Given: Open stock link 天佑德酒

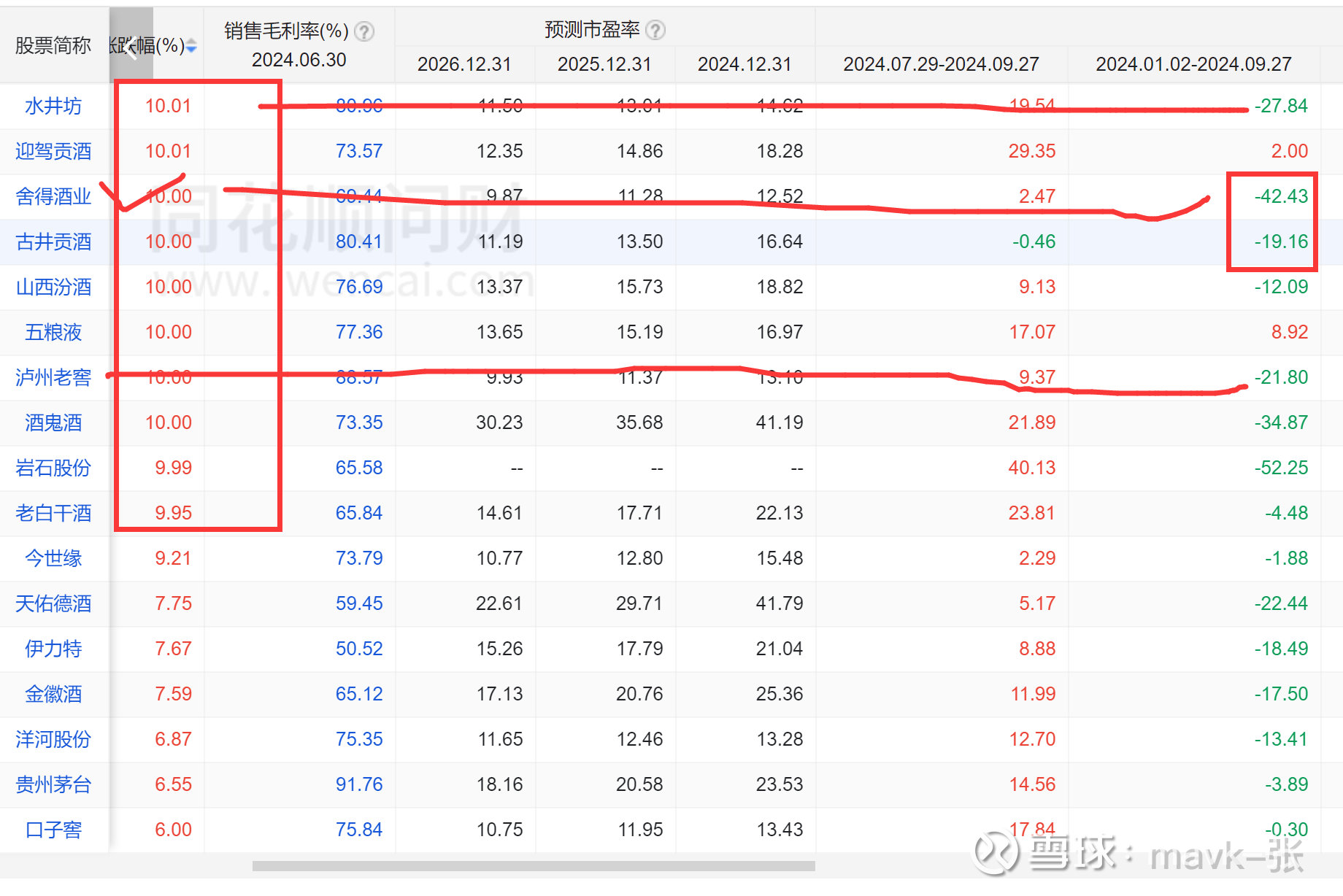Looking at the screenshot, I should (53, 603).
